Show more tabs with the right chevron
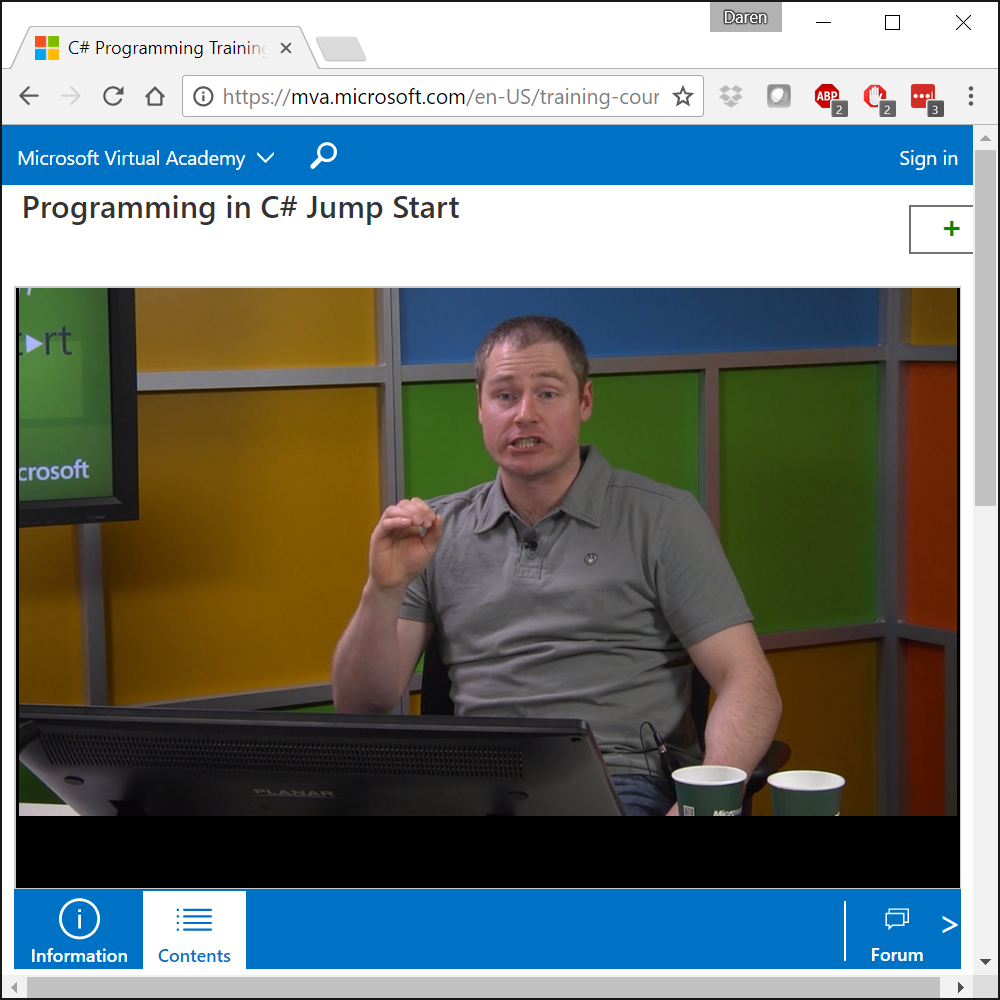1000x1000 pixels. [x=950, y=924]
